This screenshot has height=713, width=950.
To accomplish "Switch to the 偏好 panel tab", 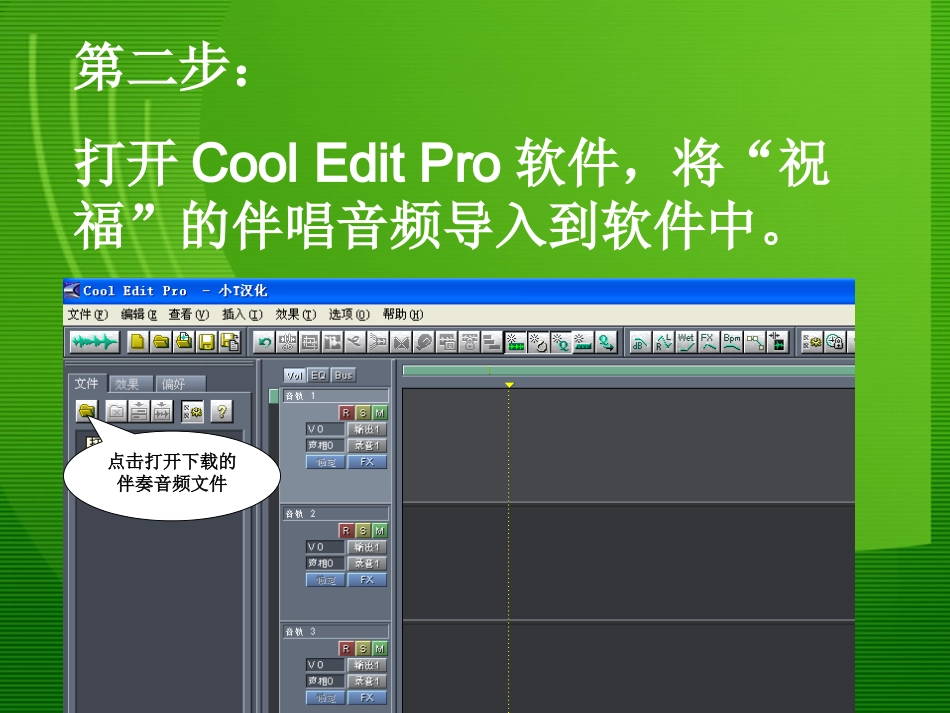I will (181, 384).
